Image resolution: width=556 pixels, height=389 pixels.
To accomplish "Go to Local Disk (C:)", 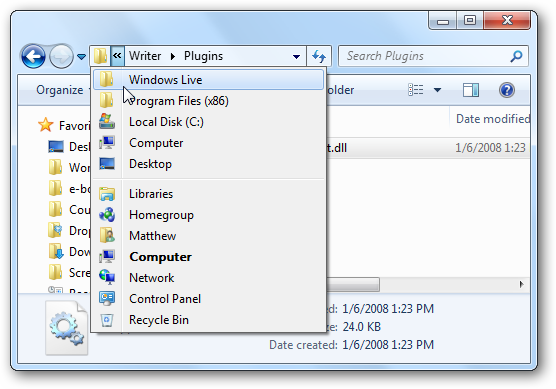I will coord(208,122).
